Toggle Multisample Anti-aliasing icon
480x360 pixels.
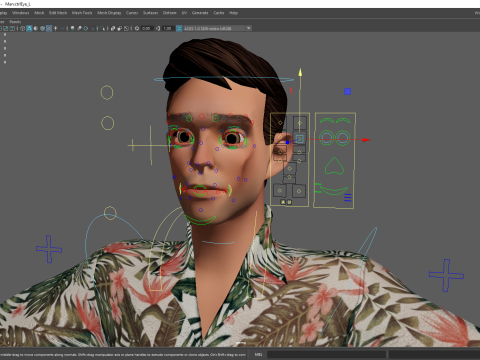click(86, 28)
